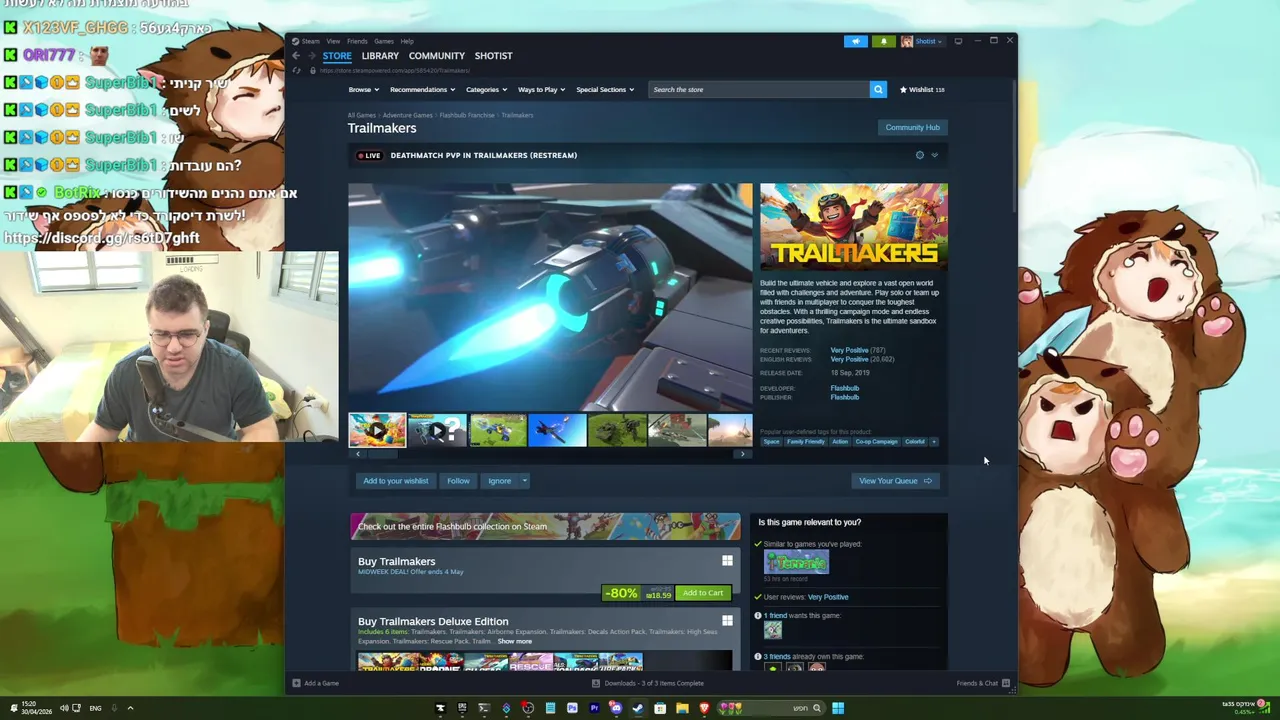Click into the Search the store field
The image size is (1280, 720).
tap(758, 89)
